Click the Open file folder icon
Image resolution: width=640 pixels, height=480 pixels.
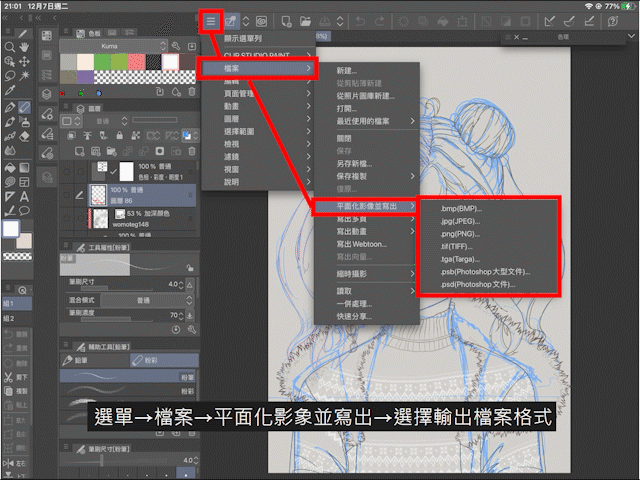[x=305, y=21]
